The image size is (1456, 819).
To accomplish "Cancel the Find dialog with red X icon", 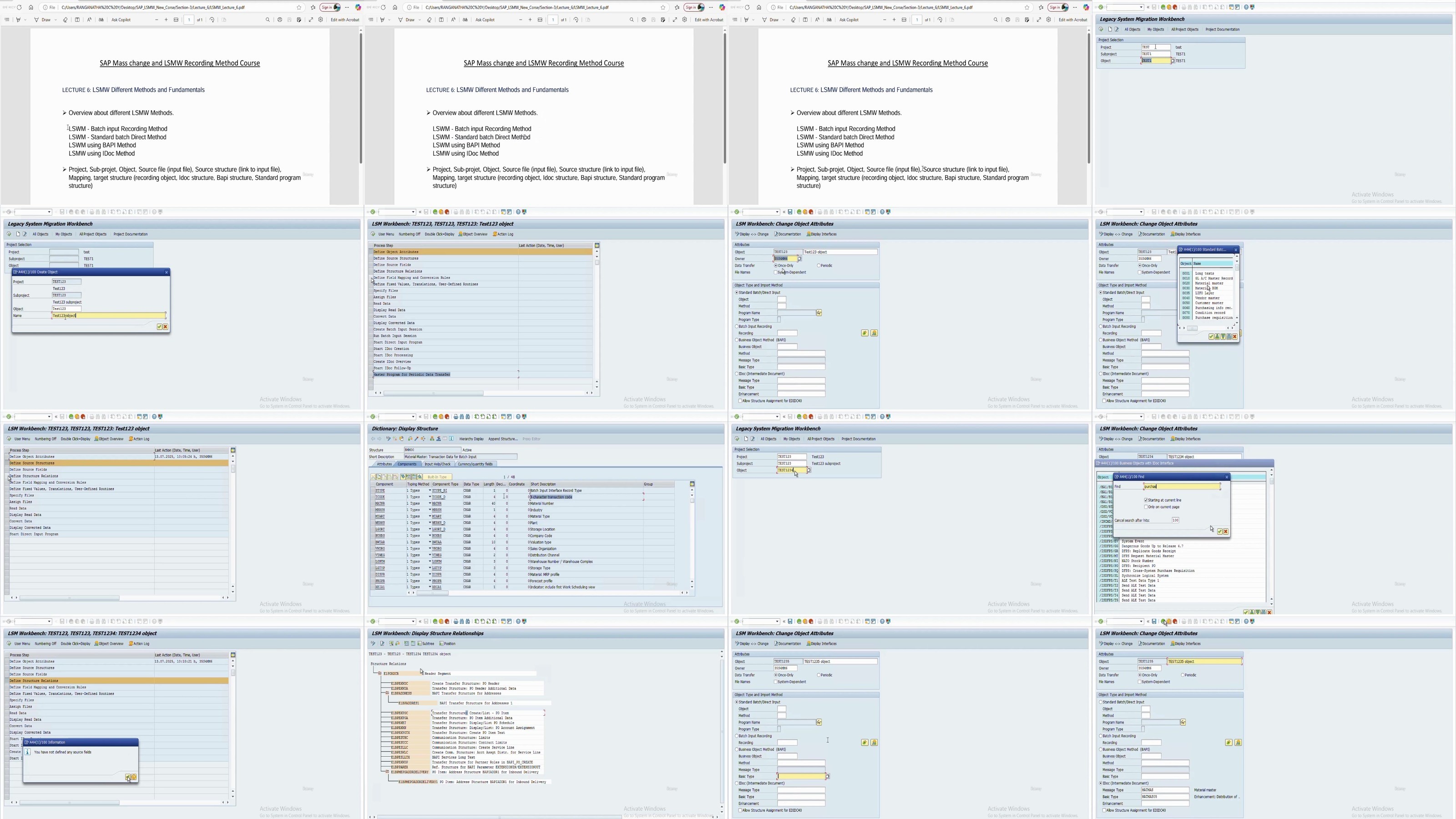I will pos(1225,531).
